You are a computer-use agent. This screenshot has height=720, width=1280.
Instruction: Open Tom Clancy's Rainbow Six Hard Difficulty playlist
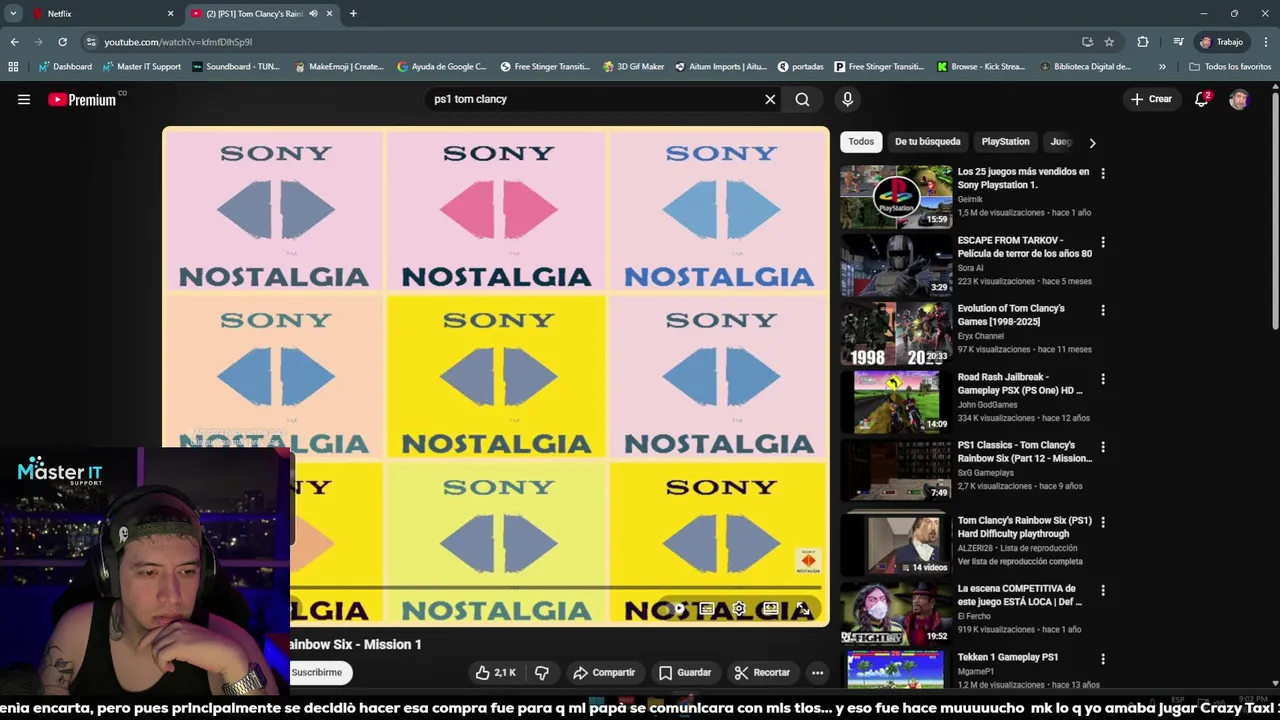1024,527
